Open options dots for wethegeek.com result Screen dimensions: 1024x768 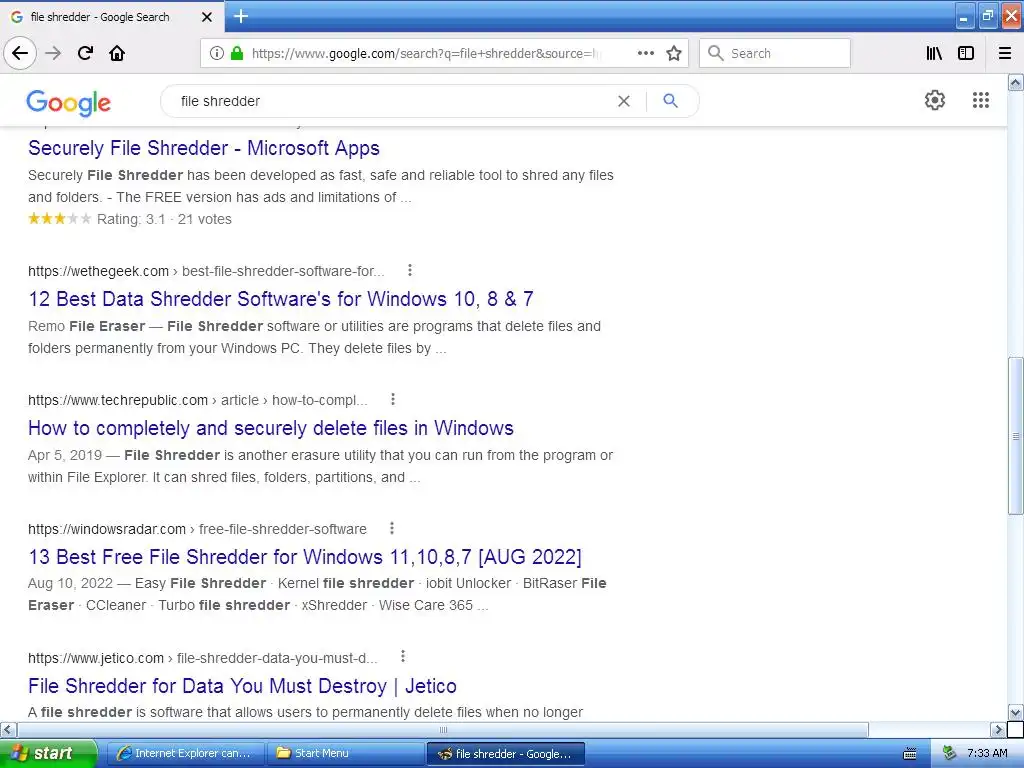[x=409, y=270]
